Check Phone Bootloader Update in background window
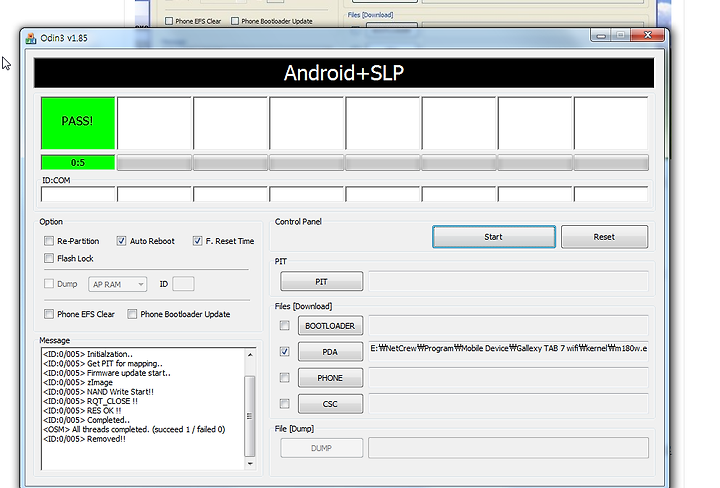 [x=235, y=21]
